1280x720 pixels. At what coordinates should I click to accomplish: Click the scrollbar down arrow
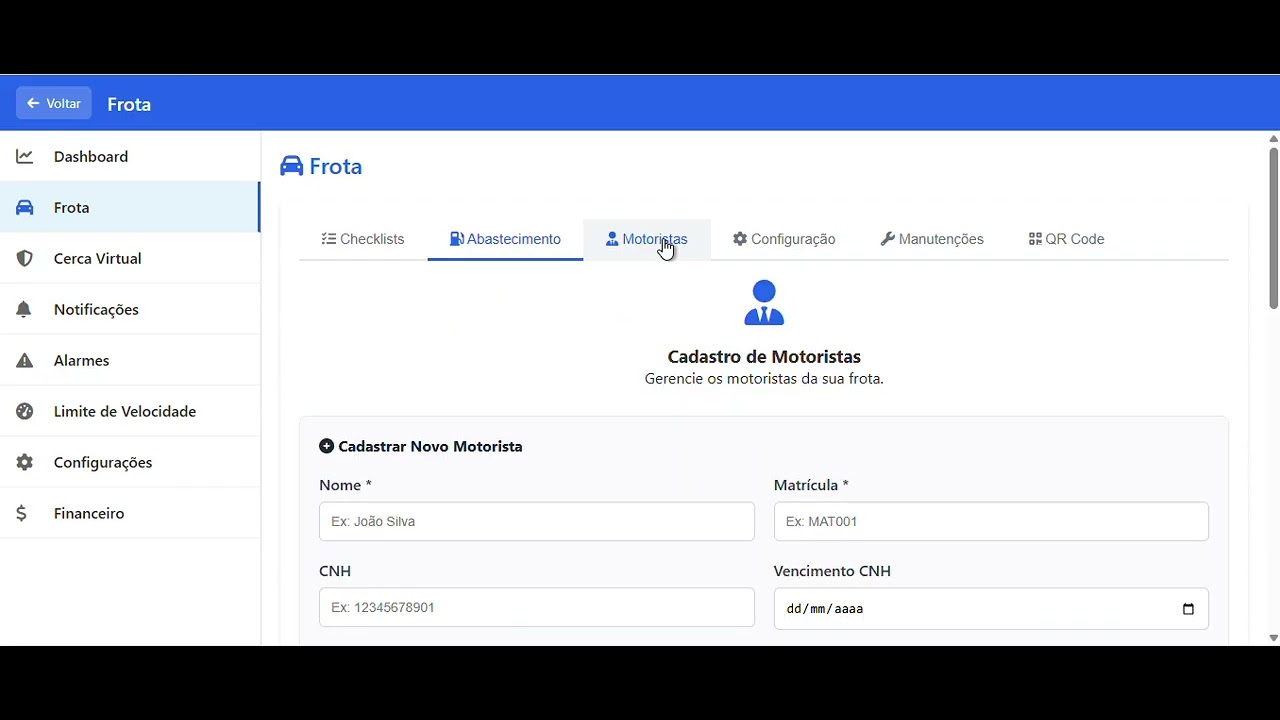1273,638
